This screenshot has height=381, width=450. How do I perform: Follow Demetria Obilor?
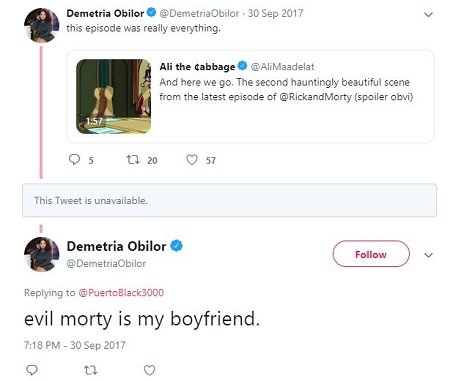(x=371, y=254)
